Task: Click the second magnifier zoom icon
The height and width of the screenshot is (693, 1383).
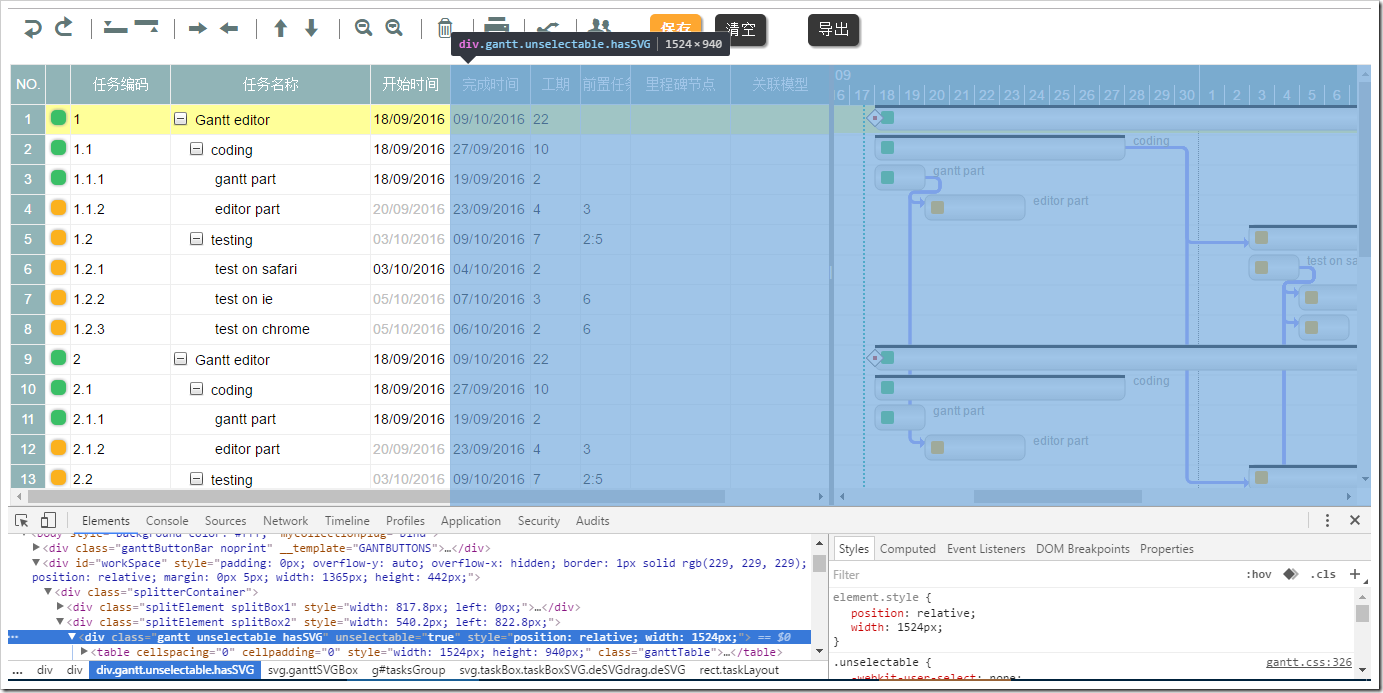Action: click(394, 28)
